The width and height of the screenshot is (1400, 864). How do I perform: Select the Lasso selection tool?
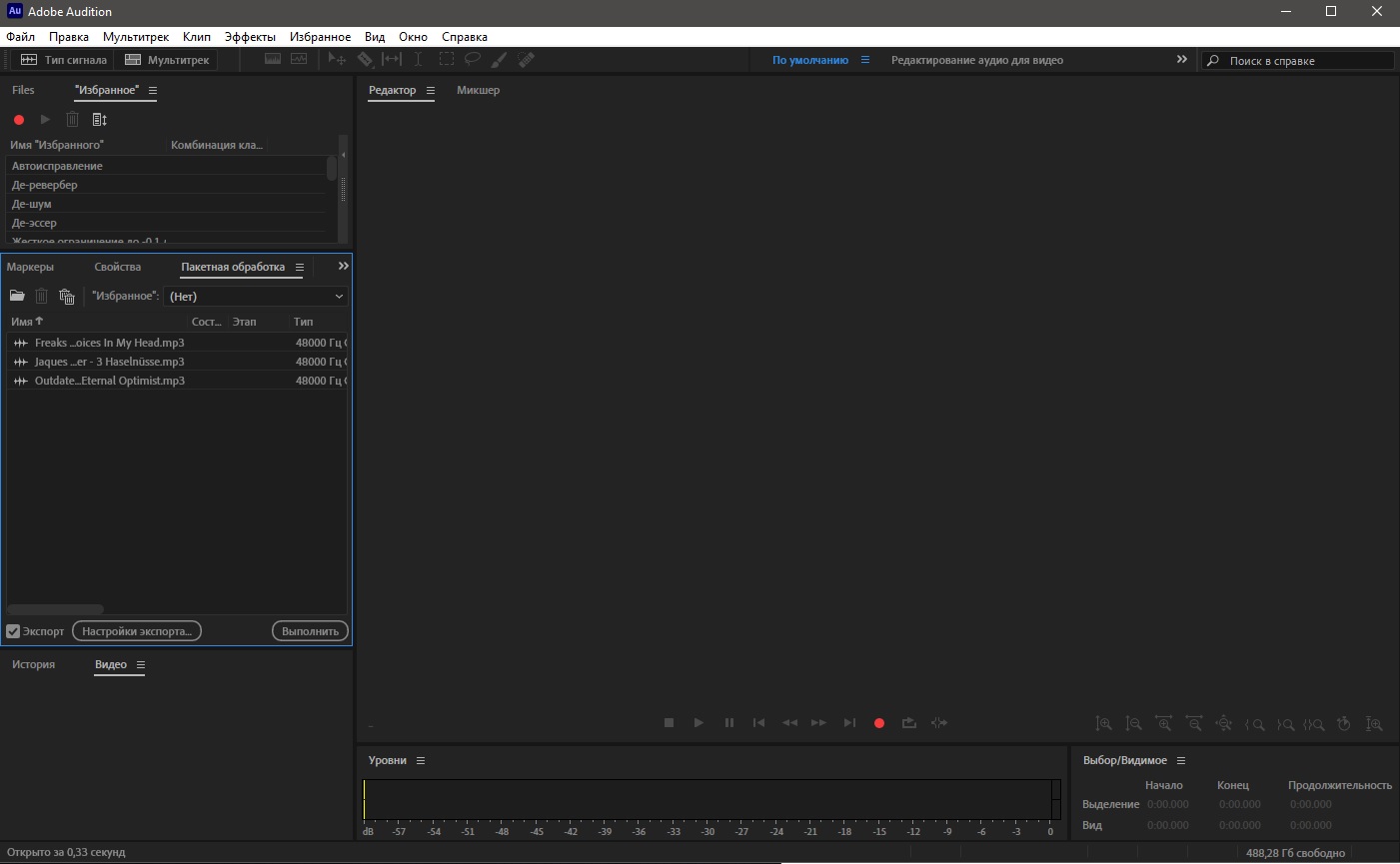472,60
